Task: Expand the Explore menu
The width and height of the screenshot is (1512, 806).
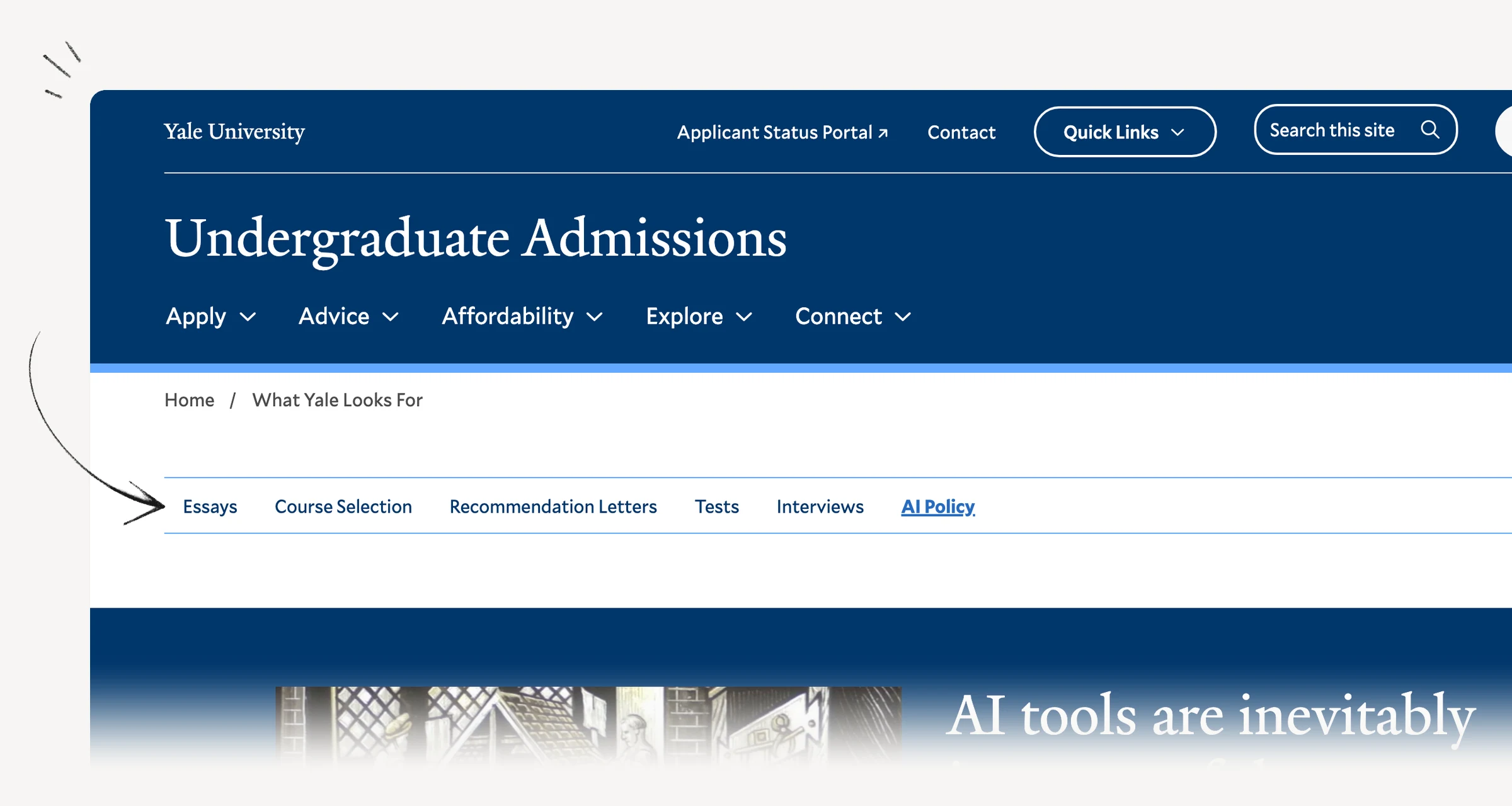Action: coord(699,316)
